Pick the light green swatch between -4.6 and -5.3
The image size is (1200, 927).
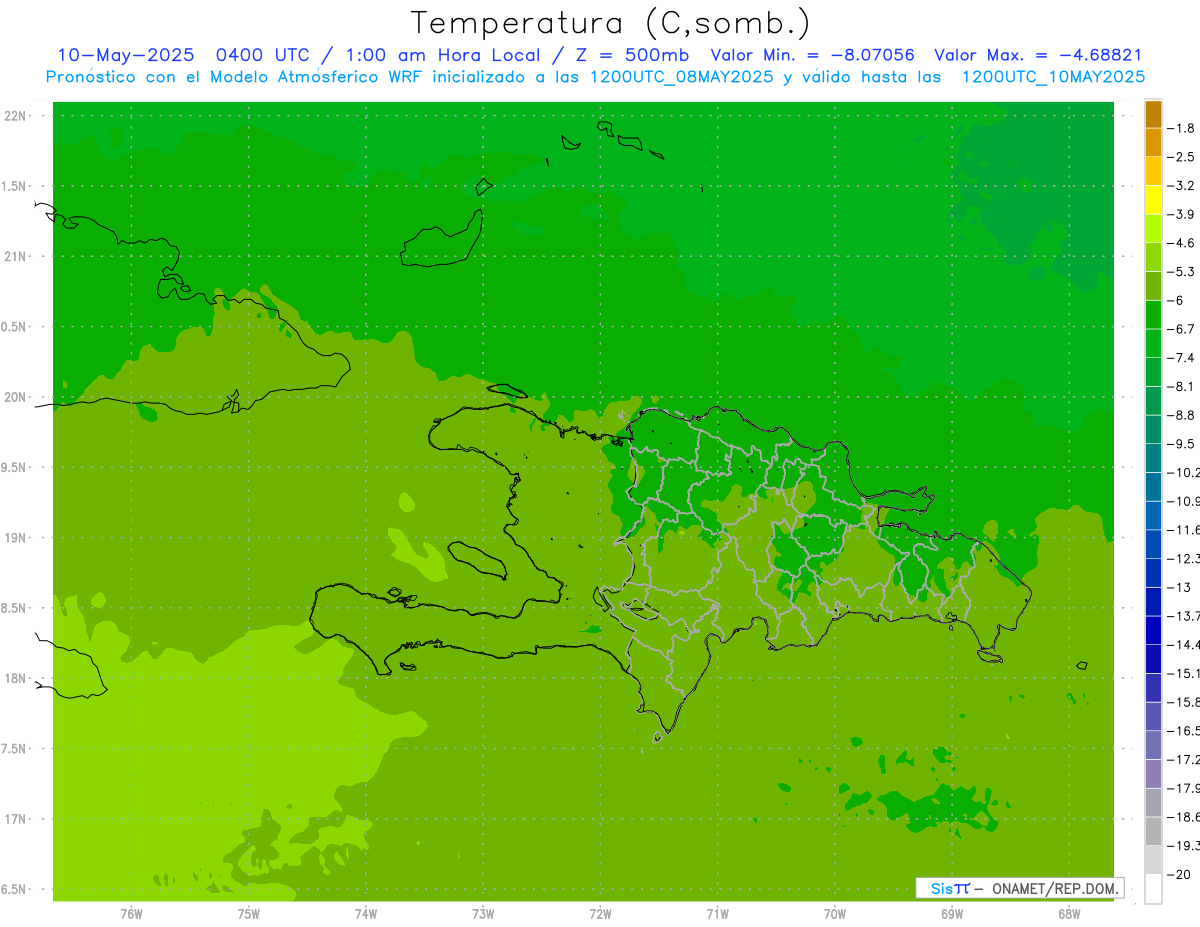(x=1154, y=257)
